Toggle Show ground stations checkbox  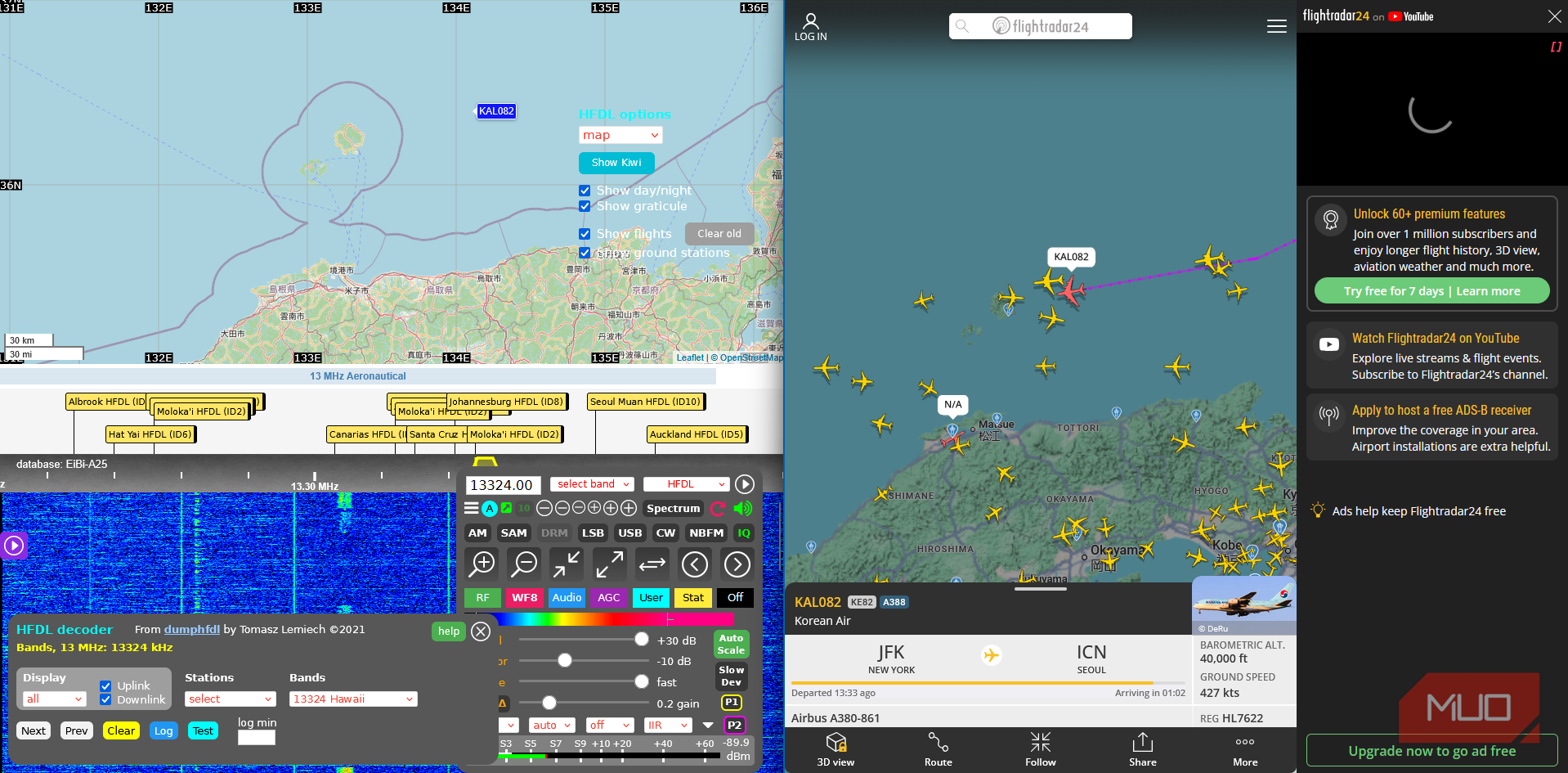pos(585,253)
